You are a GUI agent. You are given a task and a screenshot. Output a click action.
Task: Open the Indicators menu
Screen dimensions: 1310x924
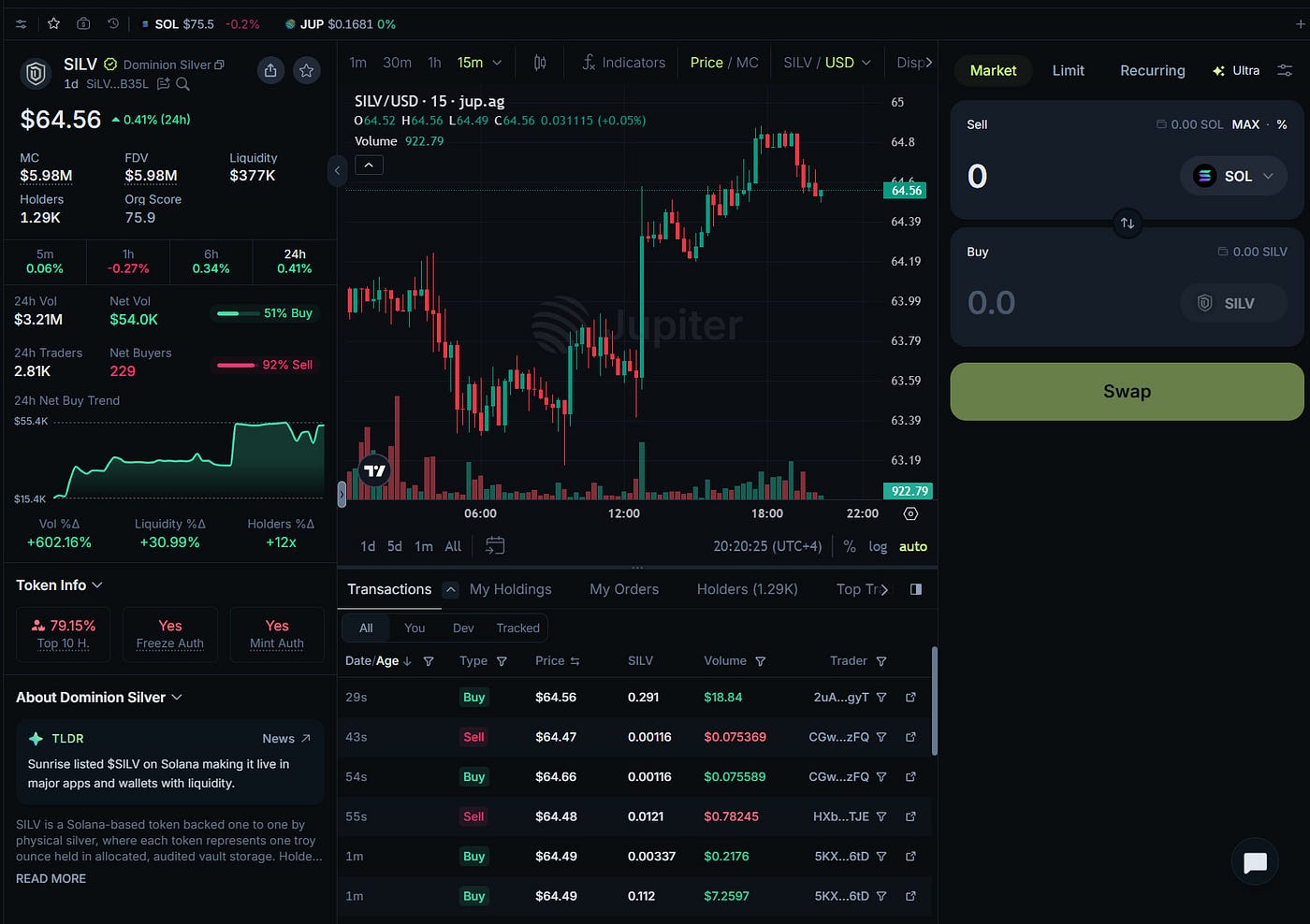point(623,63)
